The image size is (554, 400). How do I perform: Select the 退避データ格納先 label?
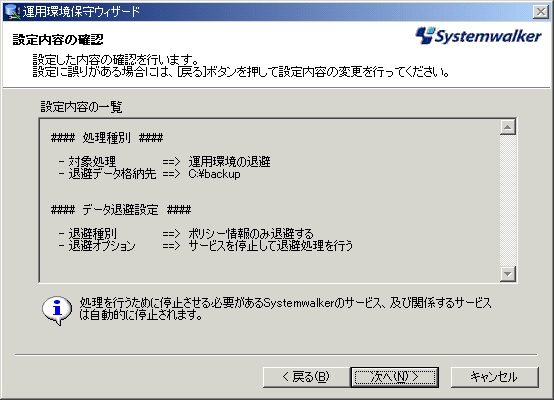112,174
